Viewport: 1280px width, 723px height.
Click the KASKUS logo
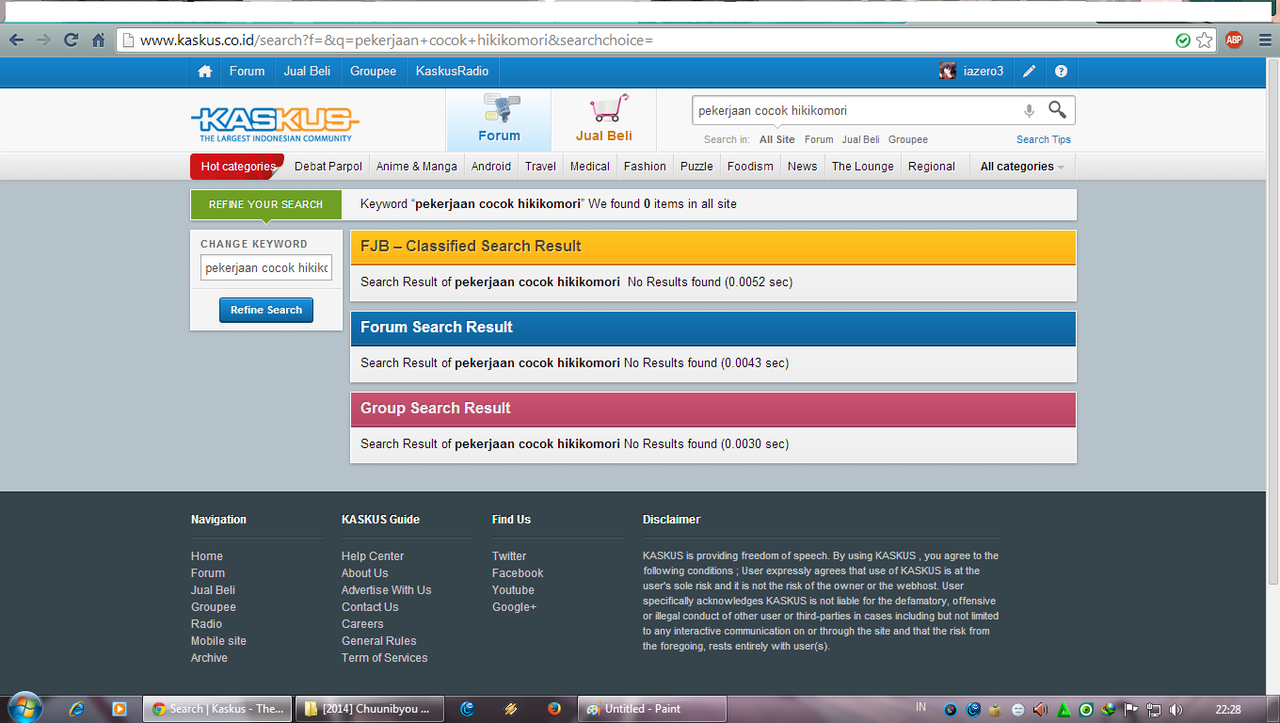274,124
